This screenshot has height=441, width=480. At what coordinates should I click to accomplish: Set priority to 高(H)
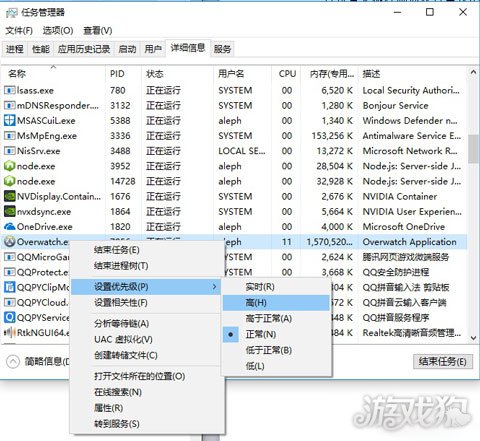[x=276, y=303]
